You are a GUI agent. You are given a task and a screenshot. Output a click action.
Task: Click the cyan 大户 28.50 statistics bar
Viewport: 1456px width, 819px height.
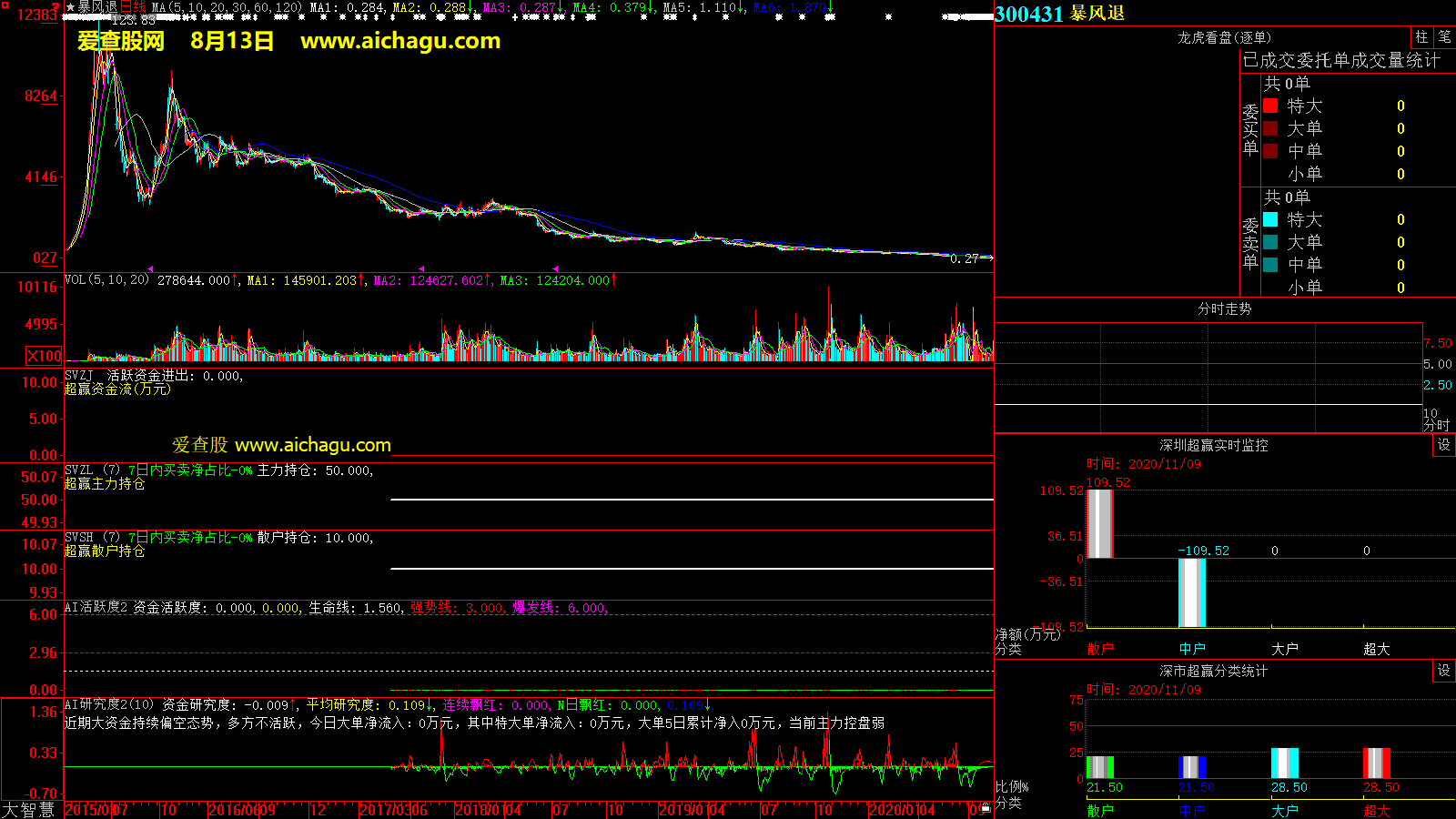point(1285,763)
